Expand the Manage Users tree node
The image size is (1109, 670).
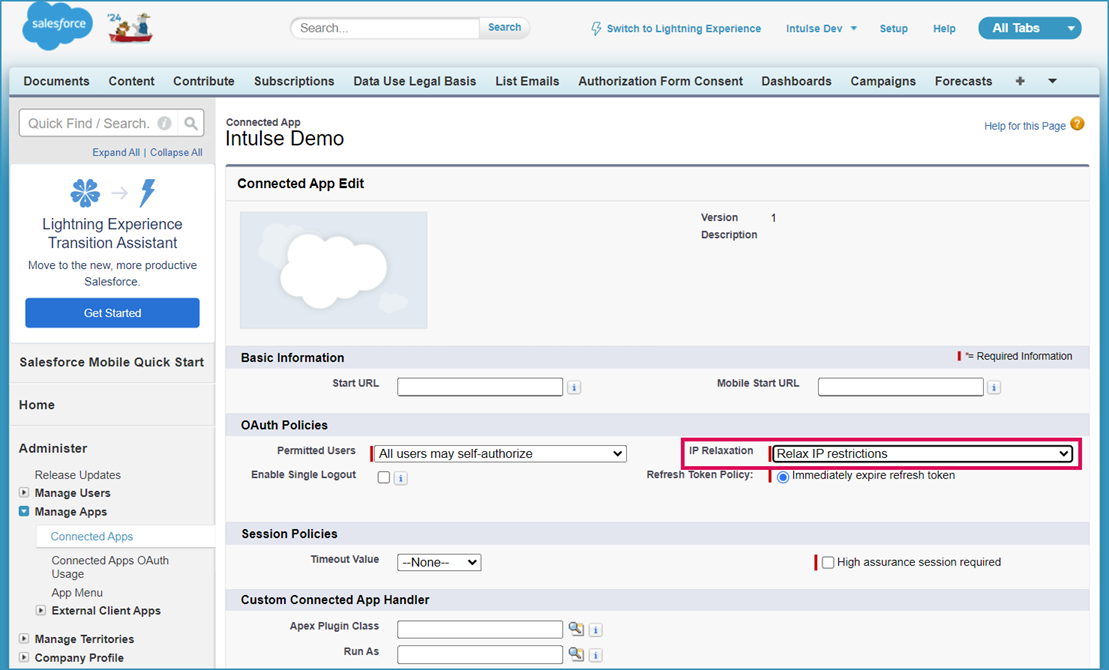(x=23, y=492)
